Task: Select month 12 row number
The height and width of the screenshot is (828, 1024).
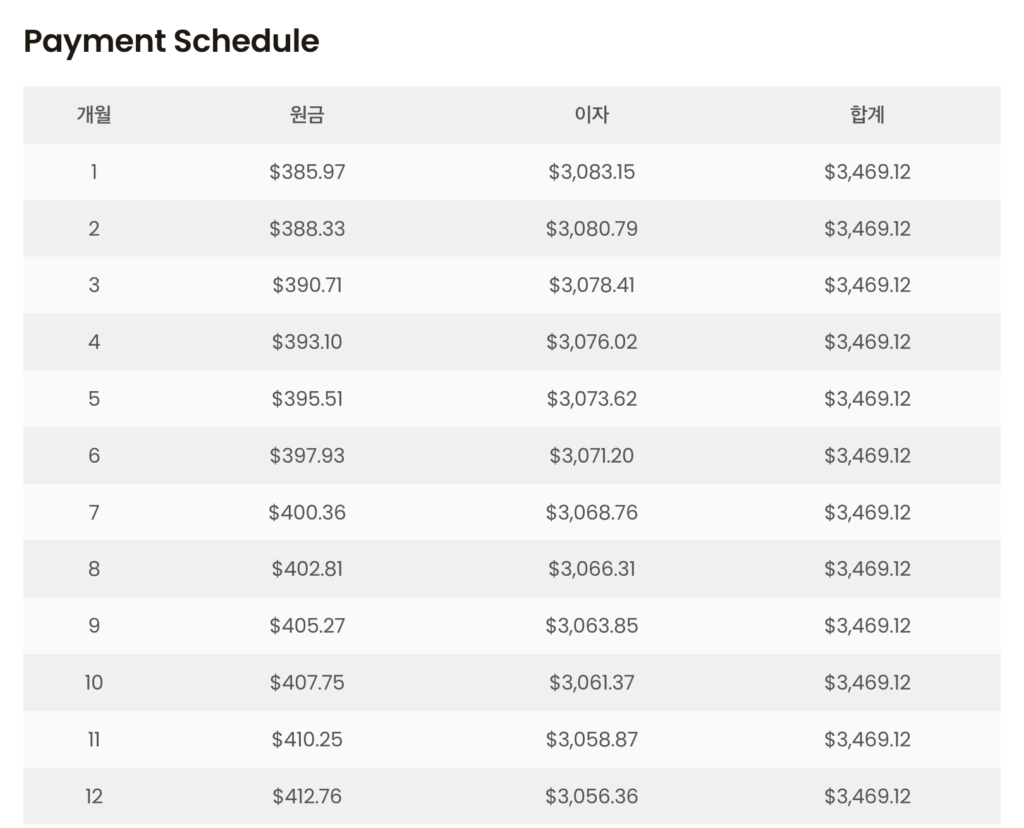Action: 94,797
